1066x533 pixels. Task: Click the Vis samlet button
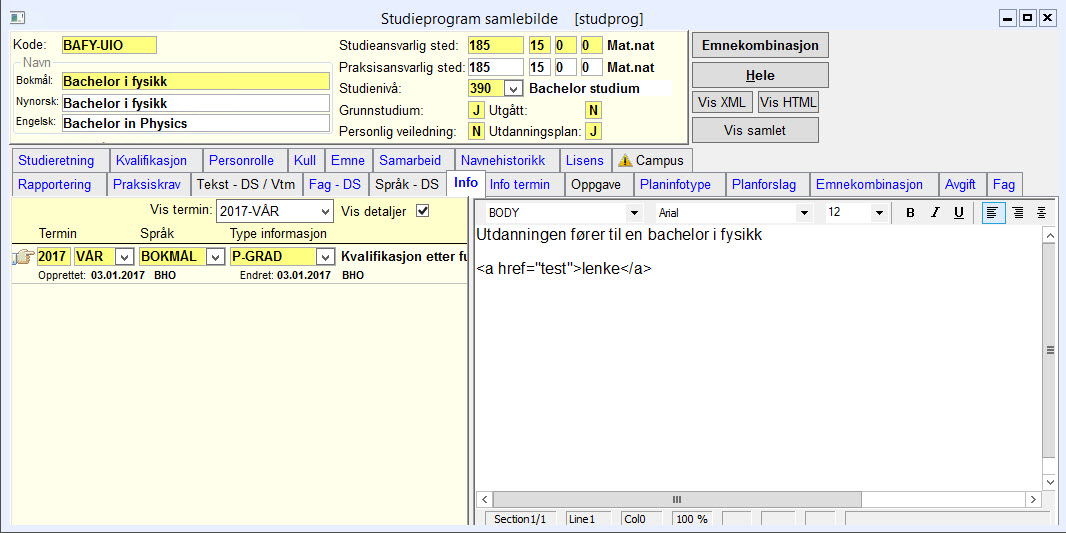click(755, 130)
